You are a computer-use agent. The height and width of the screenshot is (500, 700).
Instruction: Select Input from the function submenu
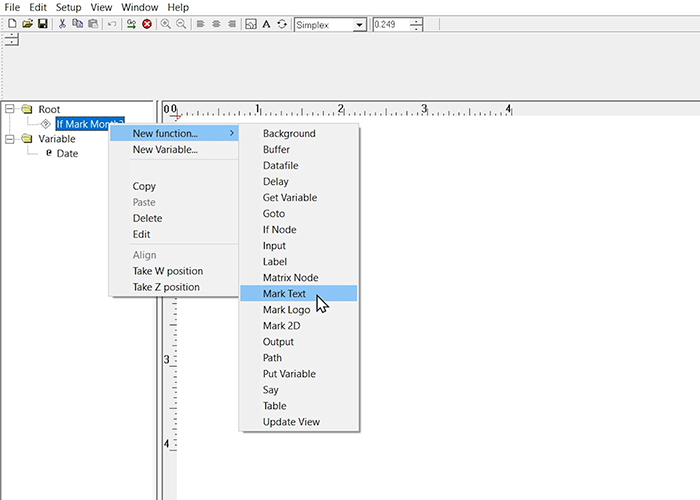299,246
